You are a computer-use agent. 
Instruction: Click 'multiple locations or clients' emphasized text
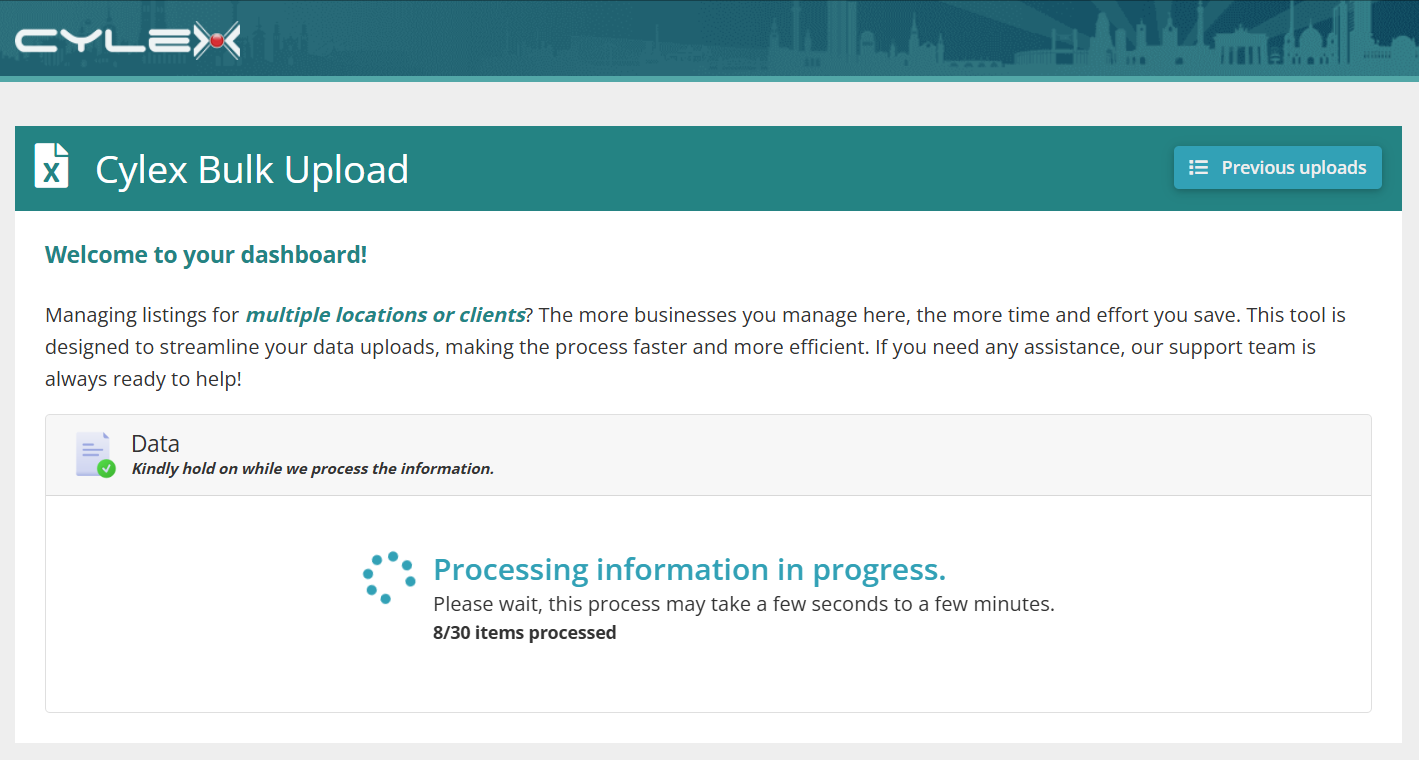tap(385, 315)
